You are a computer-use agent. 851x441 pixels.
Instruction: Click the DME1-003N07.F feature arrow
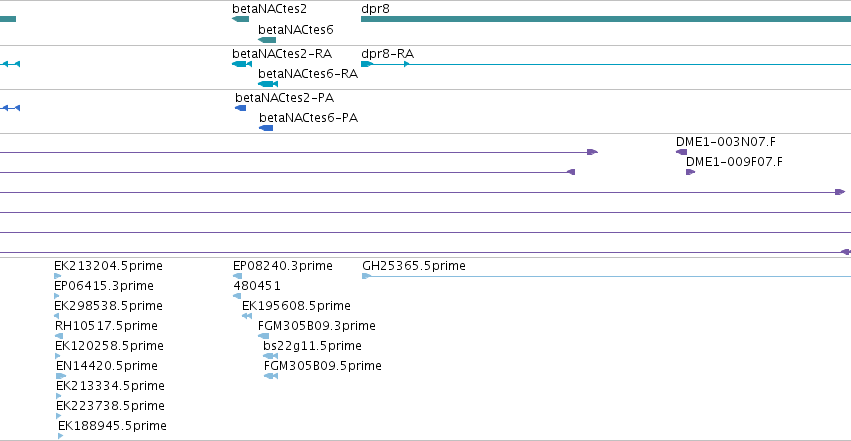(681, 152)
